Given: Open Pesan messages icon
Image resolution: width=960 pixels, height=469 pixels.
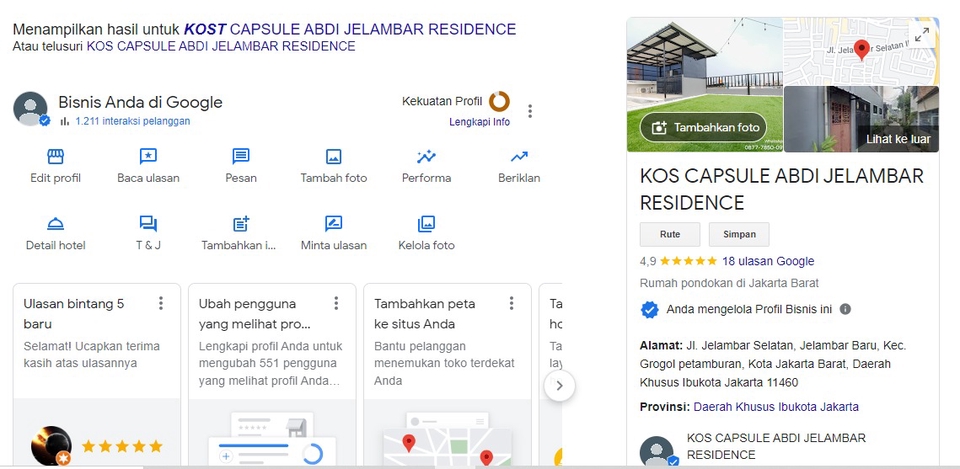Looking at the screenshot, I should pyautogui.click(x=241, y=157).
